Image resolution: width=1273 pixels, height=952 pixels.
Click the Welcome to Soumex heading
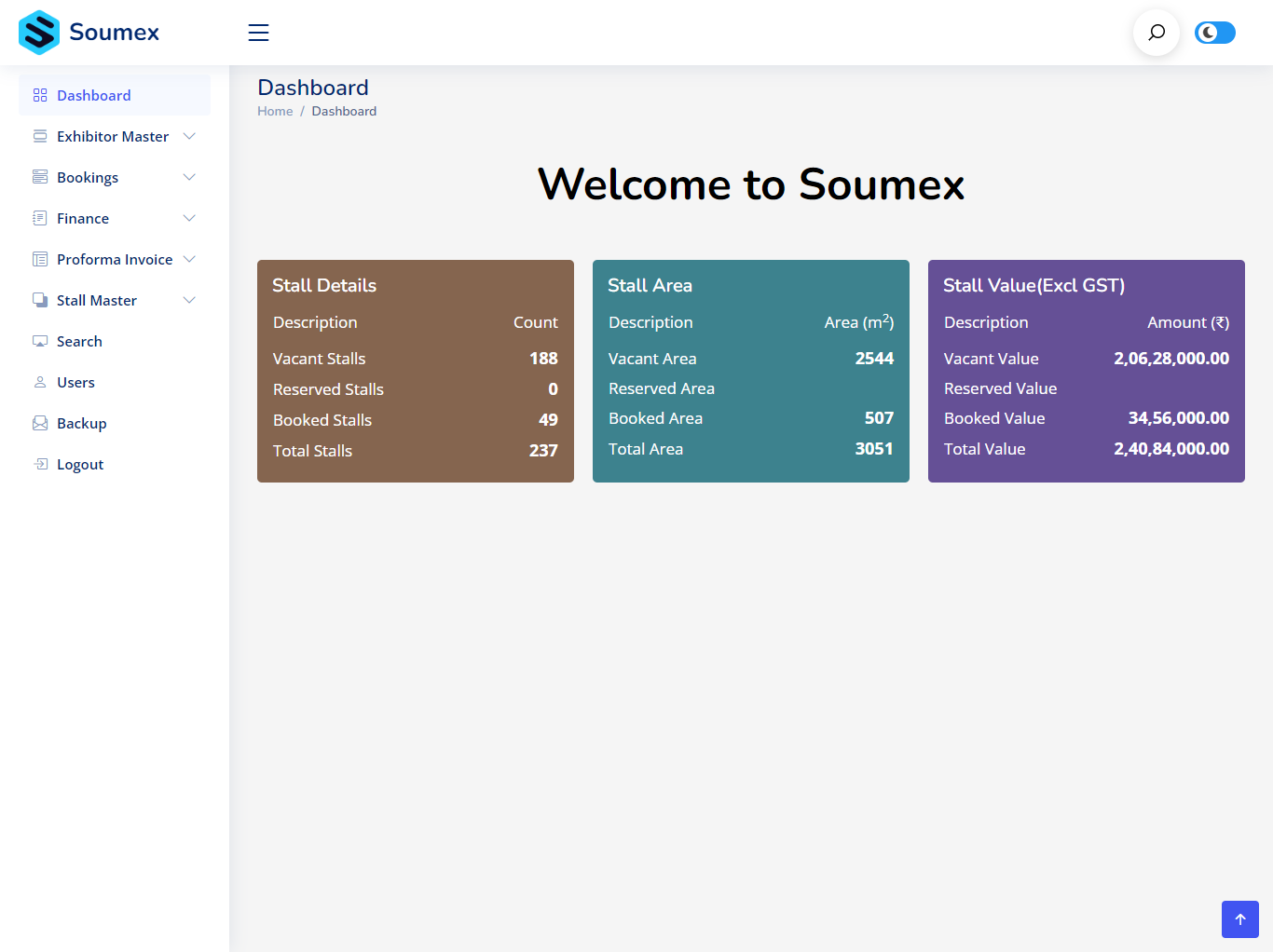tap(751, 184)
